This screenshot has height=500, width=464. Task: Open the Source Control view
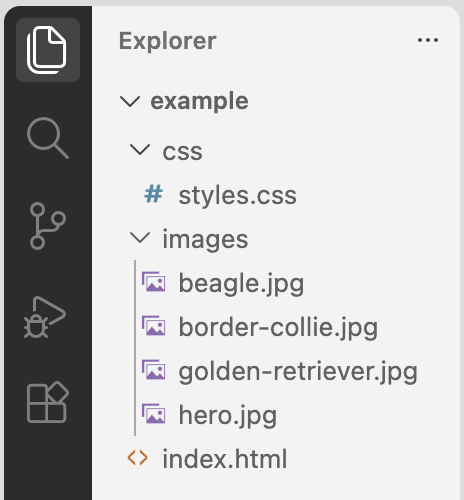[48, 226]
